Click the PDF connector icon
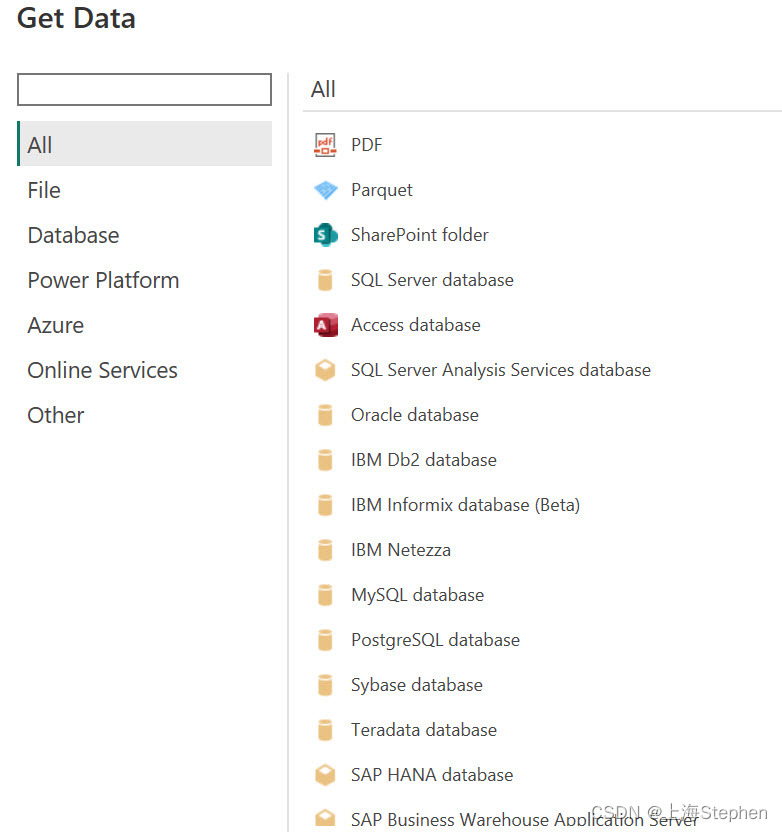The width and height of the screenshot is (782, 832). 325,144
